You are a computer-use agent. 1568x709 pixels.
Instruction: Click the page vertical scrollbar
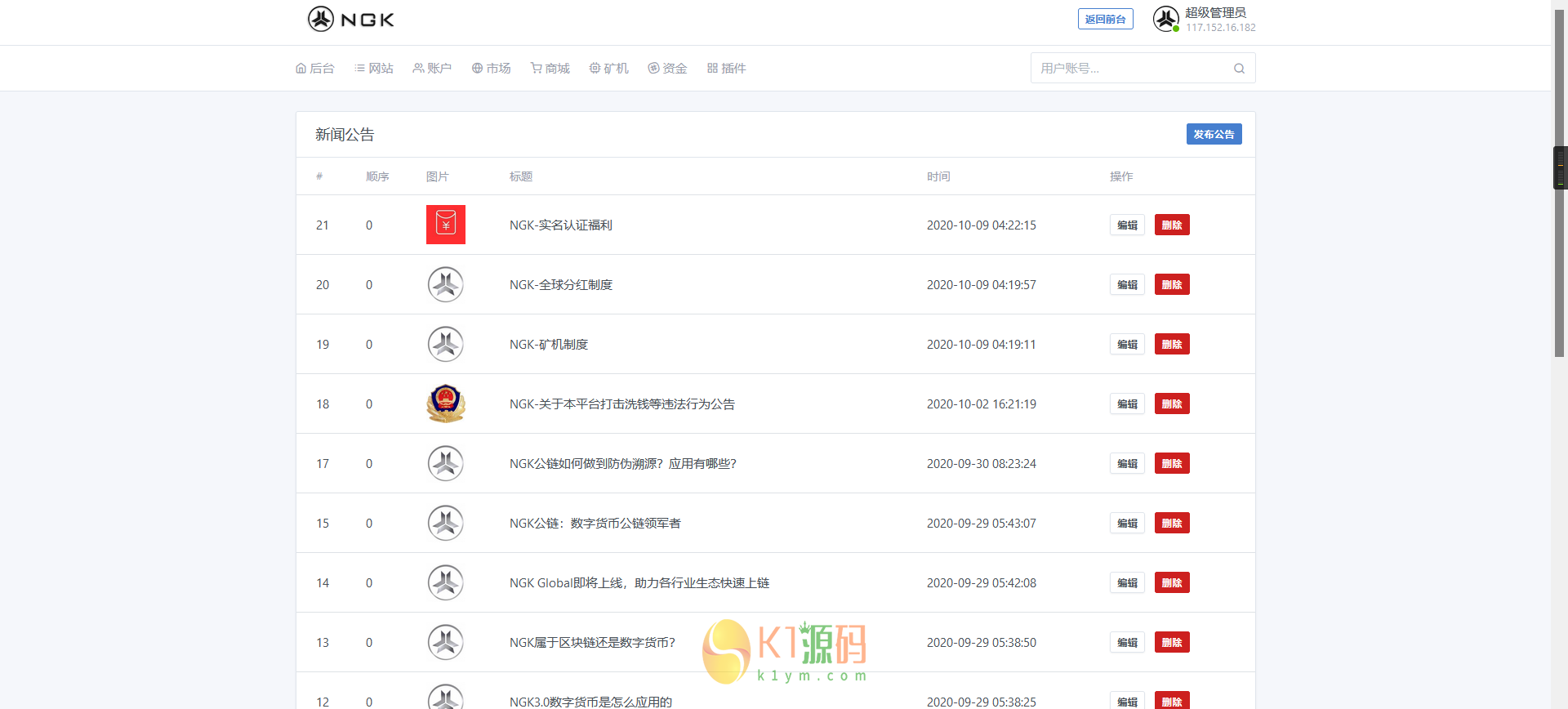click(1559, 245)
